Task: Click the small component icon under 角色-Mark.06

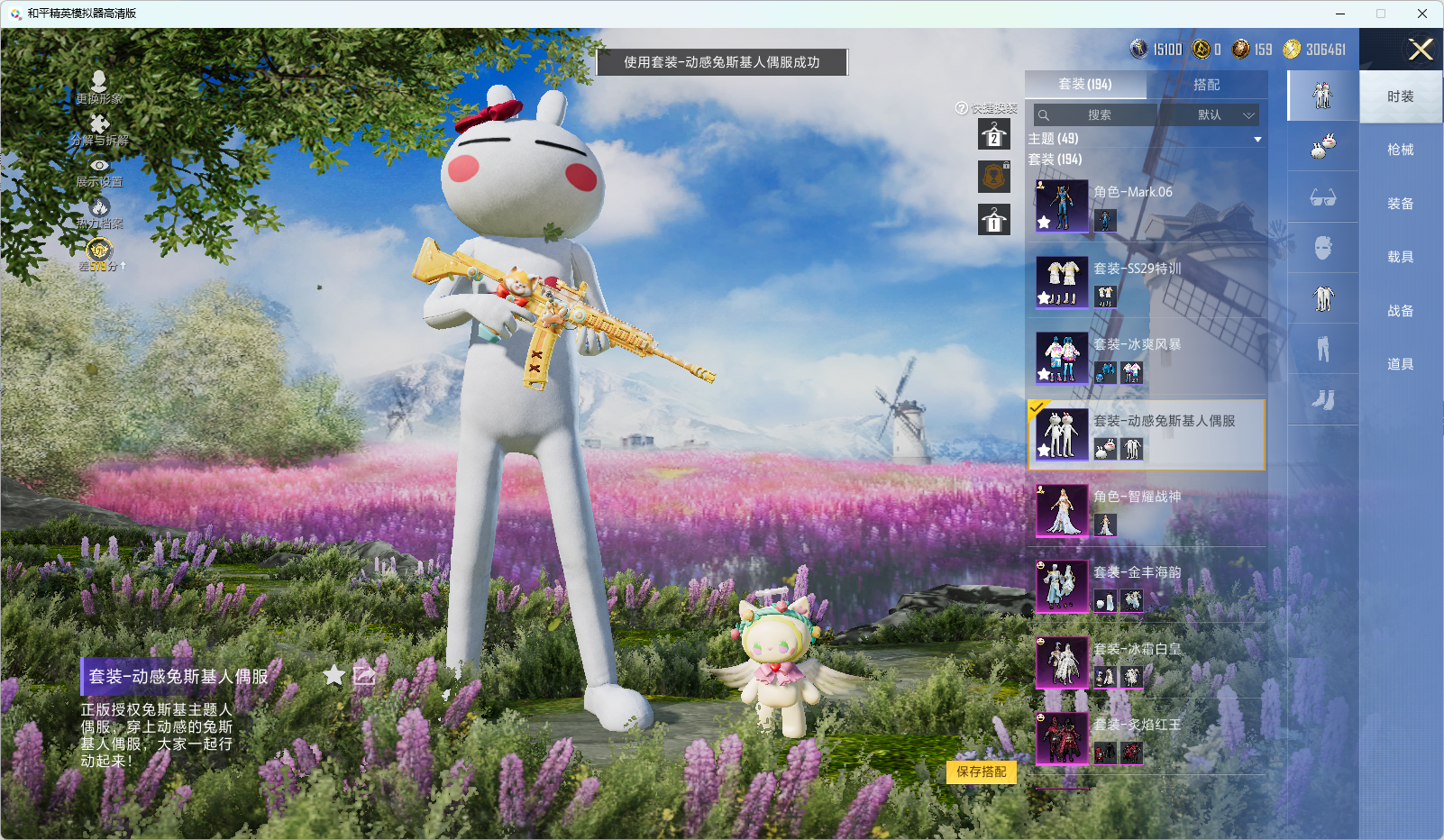Action: [1105, 221]
